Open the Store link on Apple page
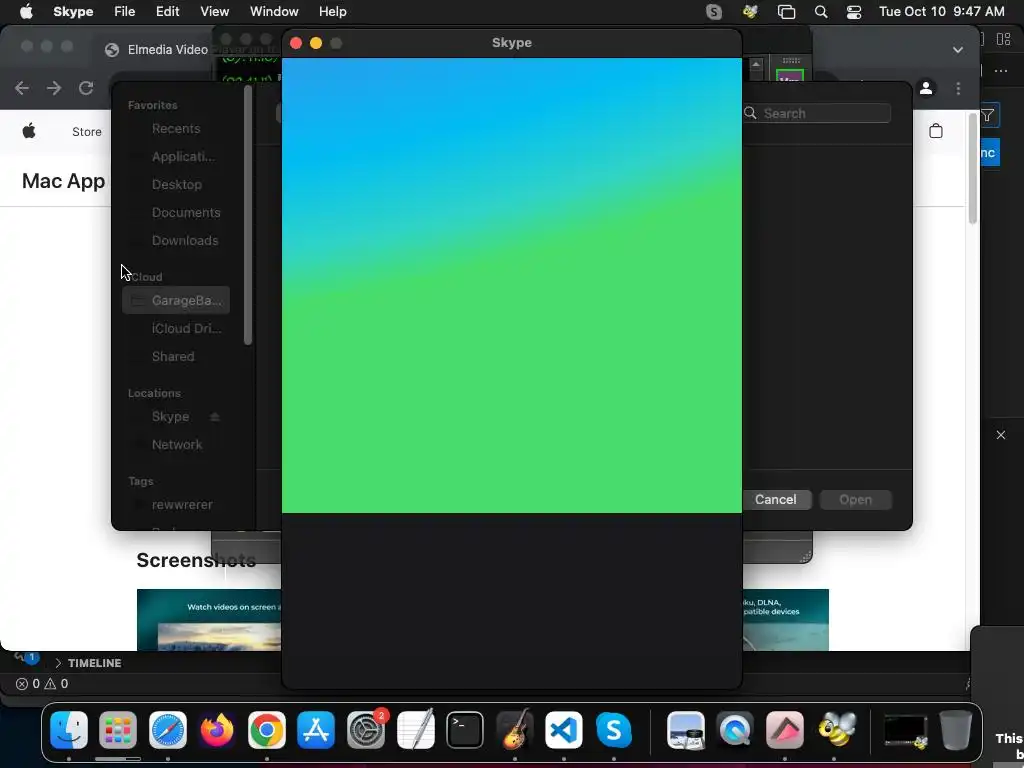 [x=87, y=132]
